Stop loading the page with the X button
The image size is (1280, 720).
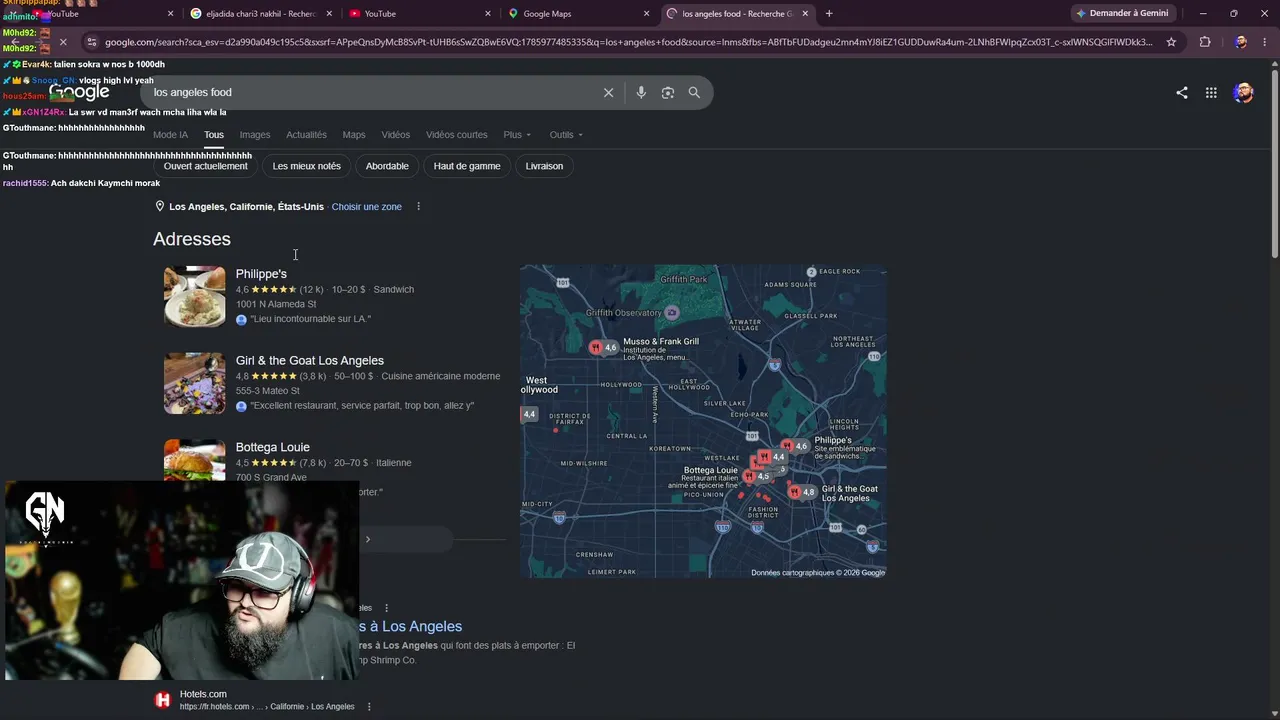(63, 42)
